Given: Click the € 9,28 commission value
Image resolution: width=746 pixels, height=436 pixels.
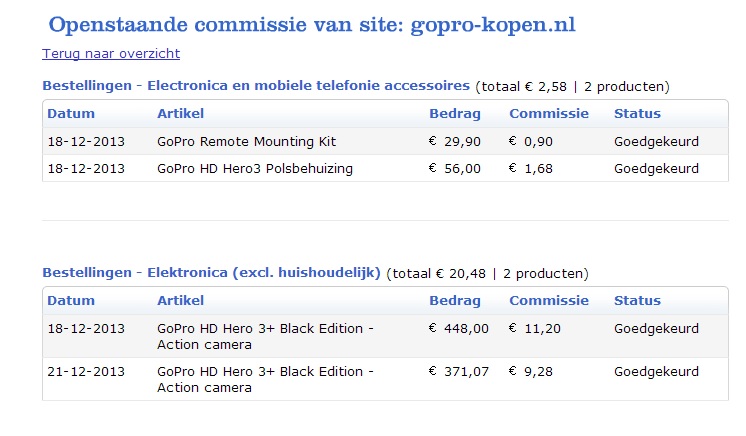Looking at the screenshot, I should click(x=530, y=371).
